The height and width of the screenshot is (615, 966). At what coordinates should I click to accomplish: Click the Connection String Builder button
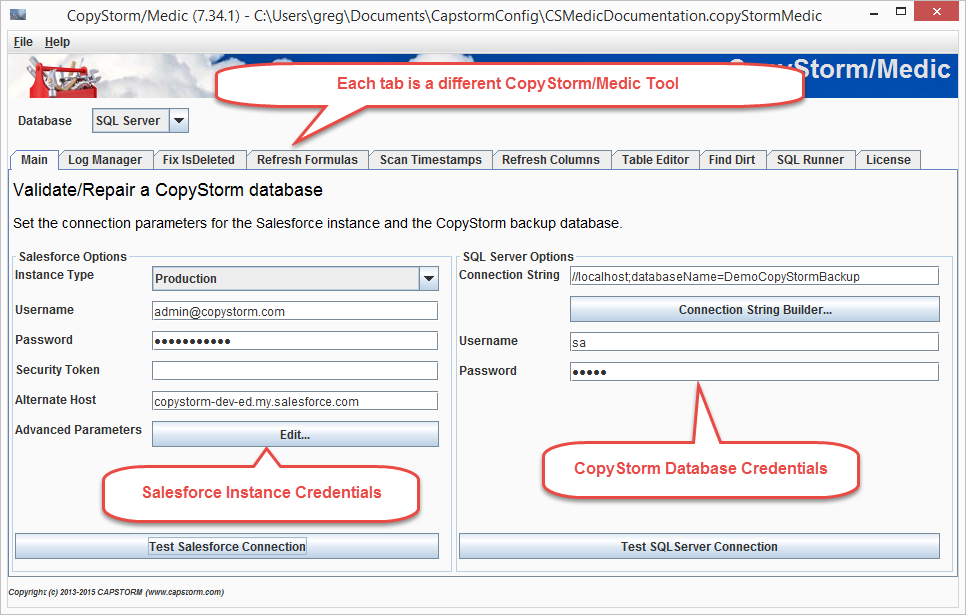click(754, 310)
